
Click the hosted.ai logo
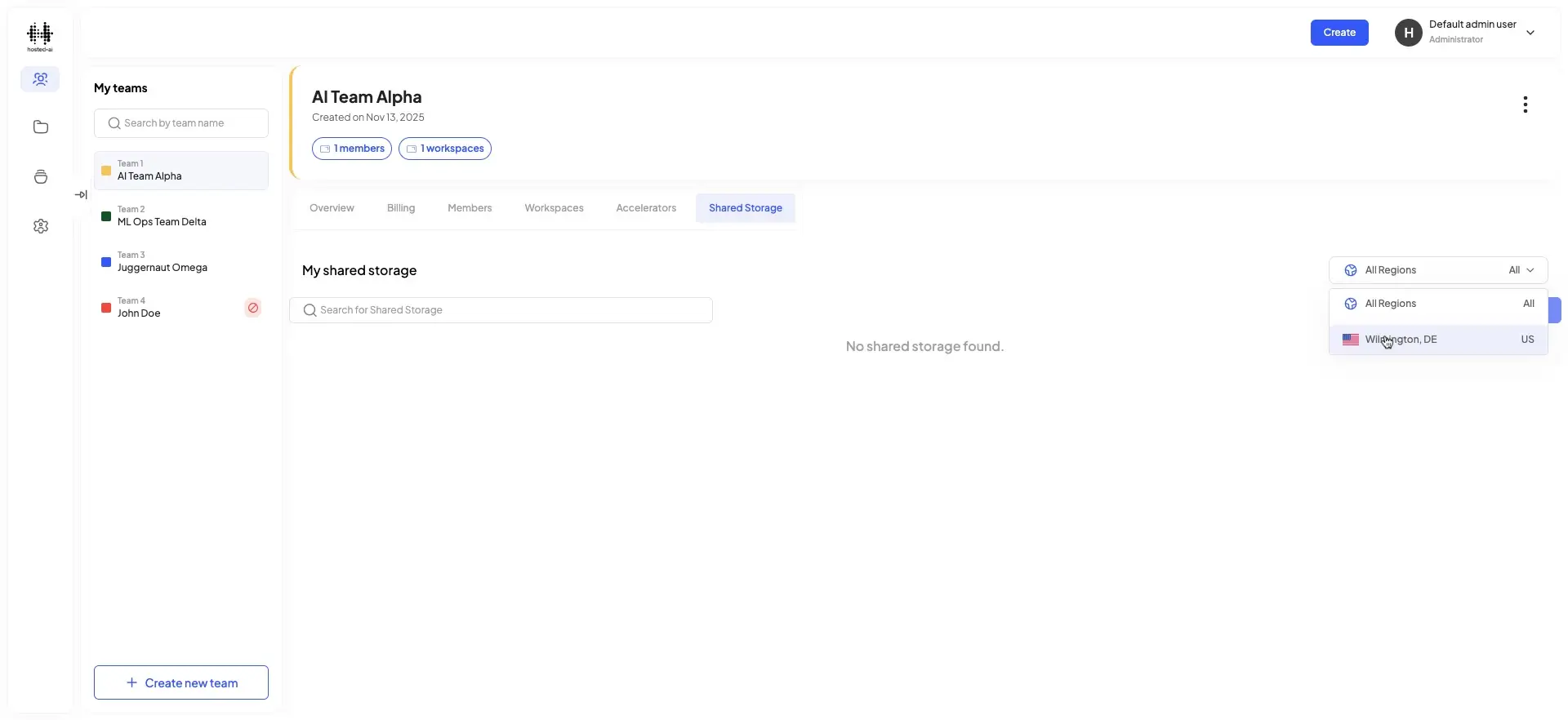(x=40, y=37)
